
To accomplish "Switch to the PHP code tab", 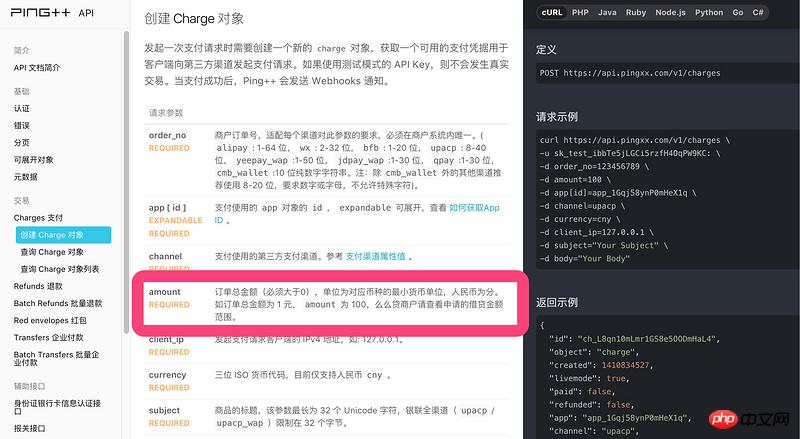I will pyautogui.click(x=580, y=12).
